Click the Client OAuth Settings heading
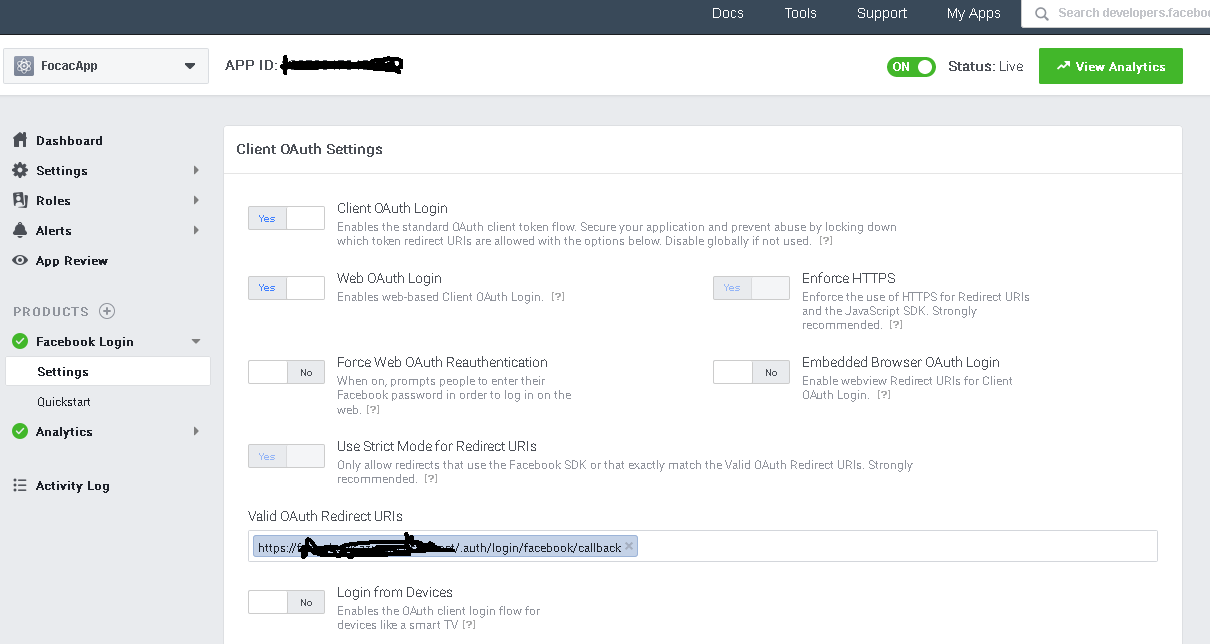The width and height of the screenshot is (1210, 644). coord(309,149)
